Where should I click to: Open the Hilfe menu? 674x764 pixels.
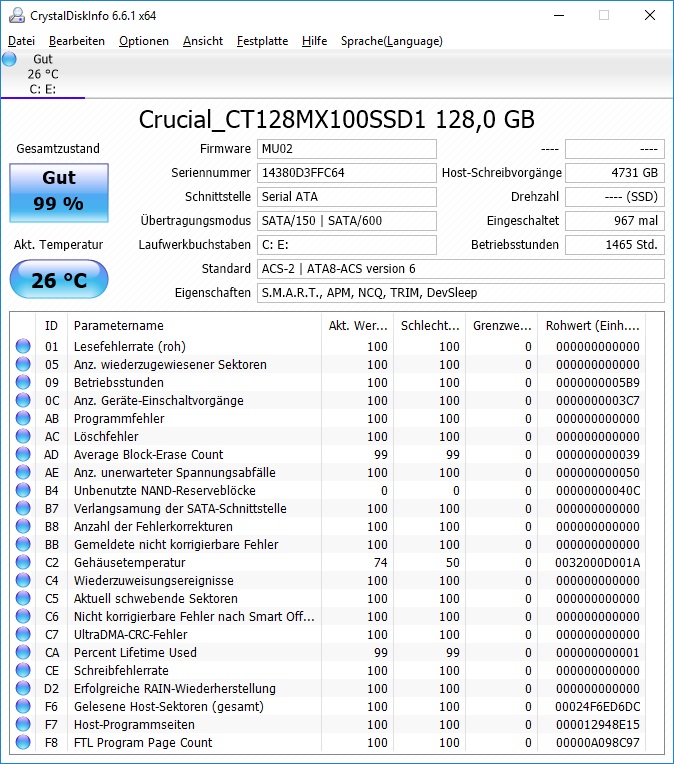[x=314, y=41]
